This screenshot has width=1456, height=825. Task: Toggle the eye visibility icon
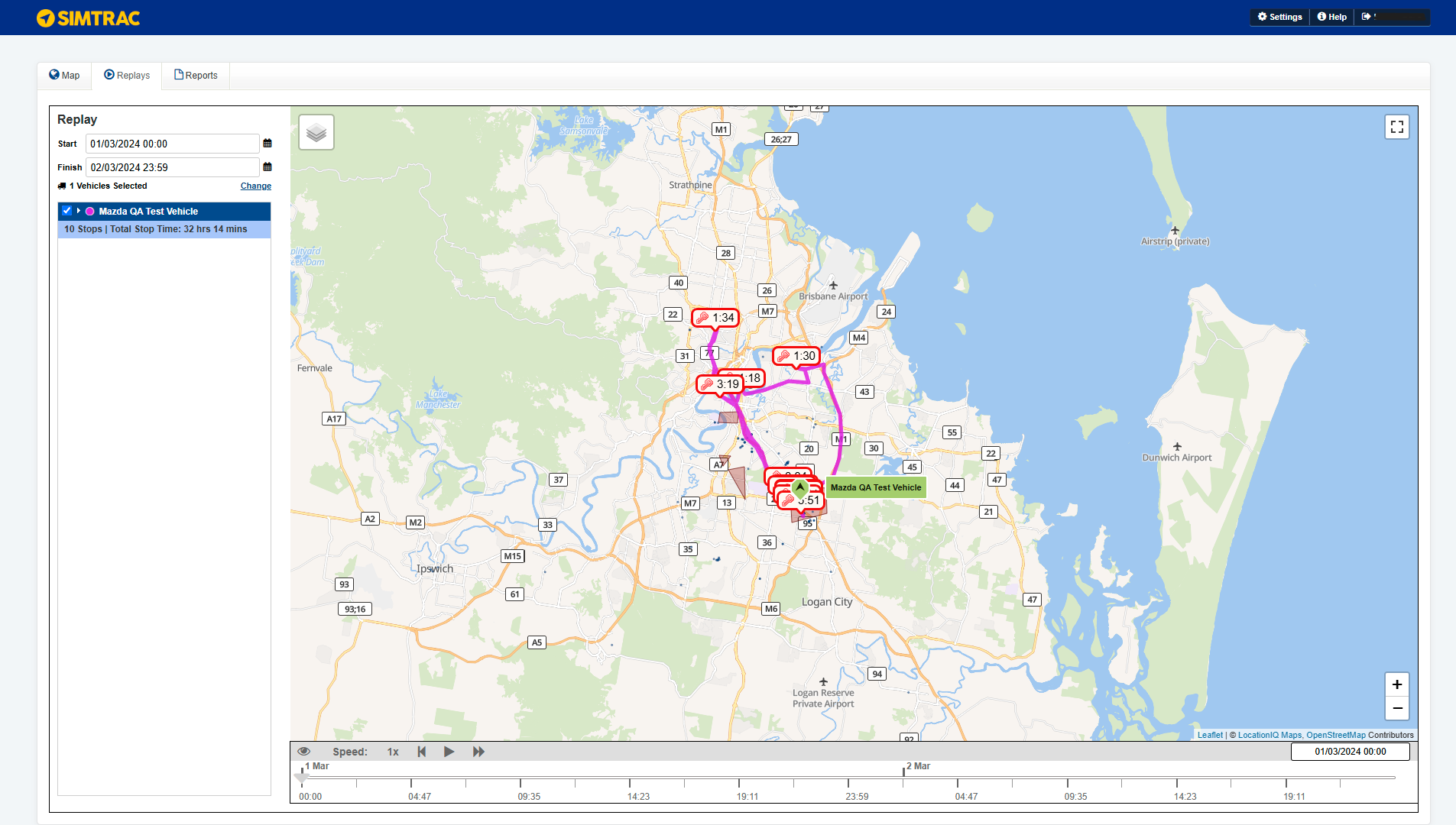coord(303,752)
